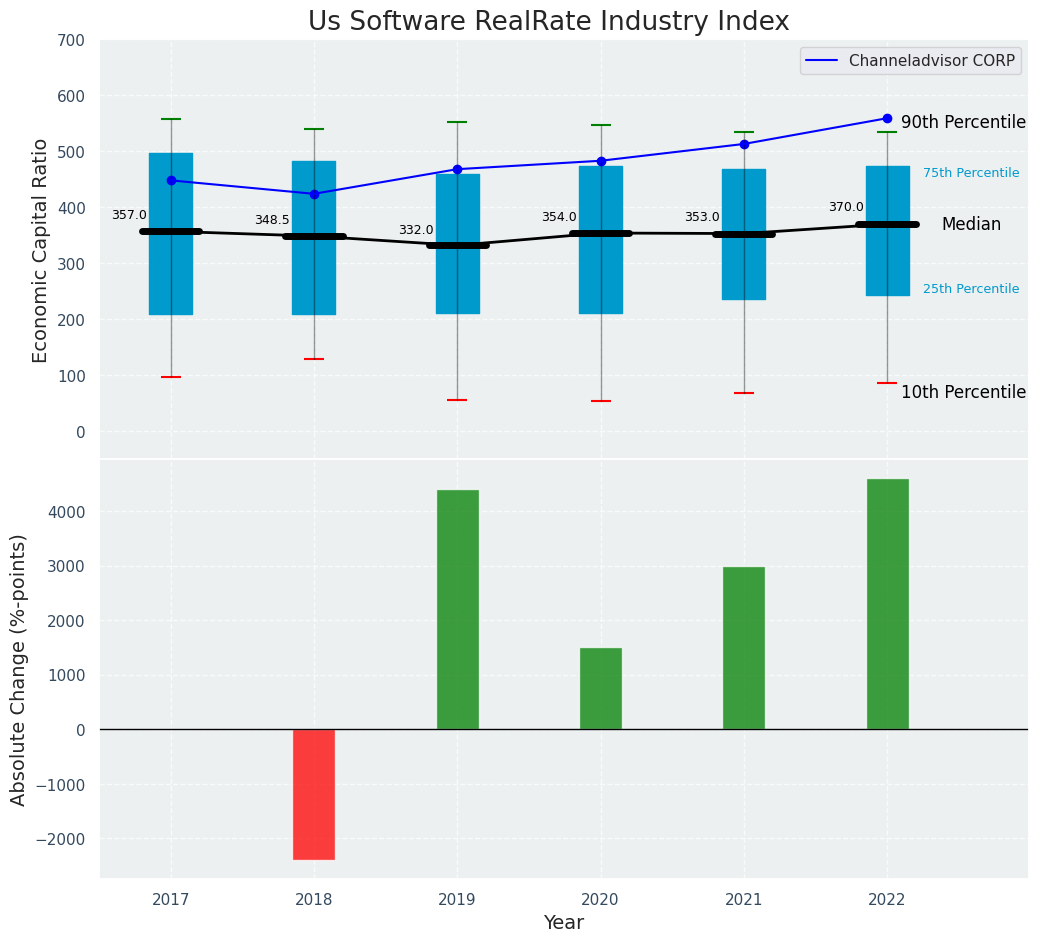Select the 10th Percentile annotation
The height and width of the screenshot is (942, 1039).
(963, 392)
